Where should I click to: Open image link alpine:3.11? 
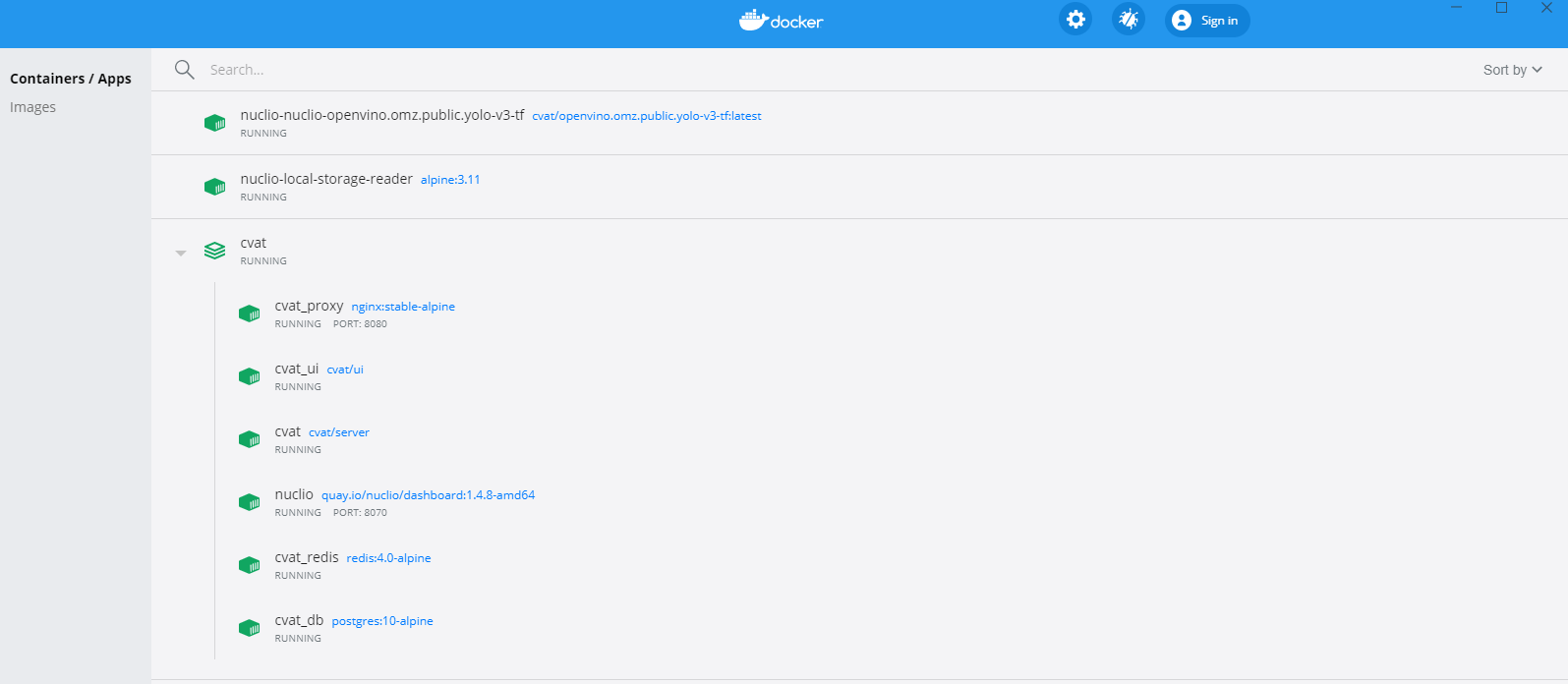450,180
